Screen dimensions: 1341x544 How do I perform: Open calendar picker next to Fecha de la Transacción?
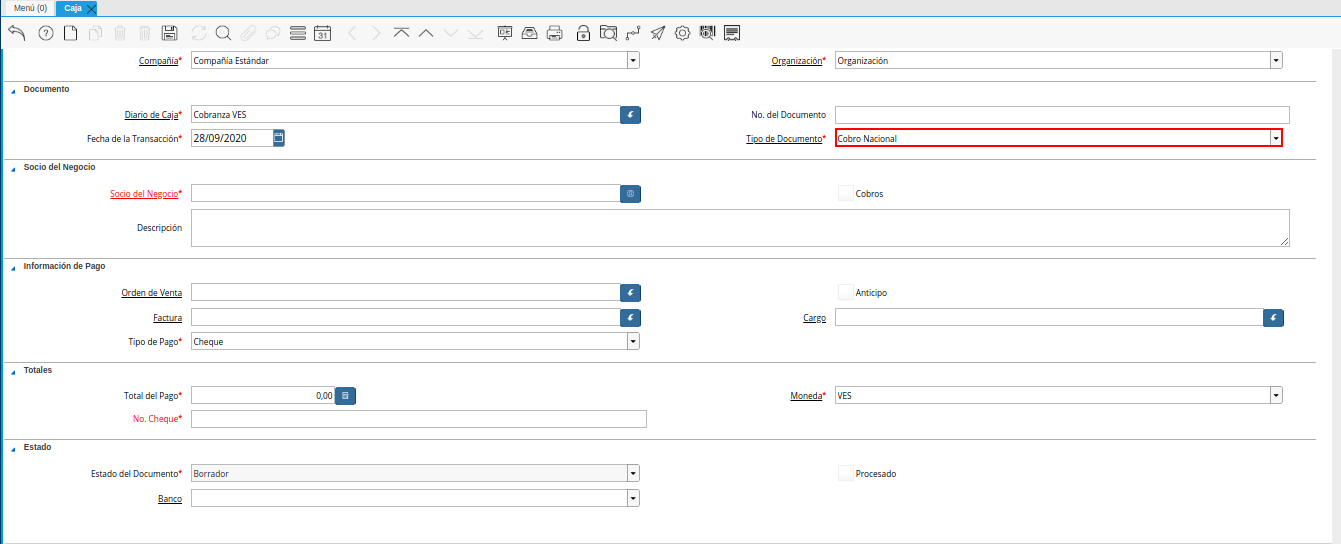tap(279, 138)
